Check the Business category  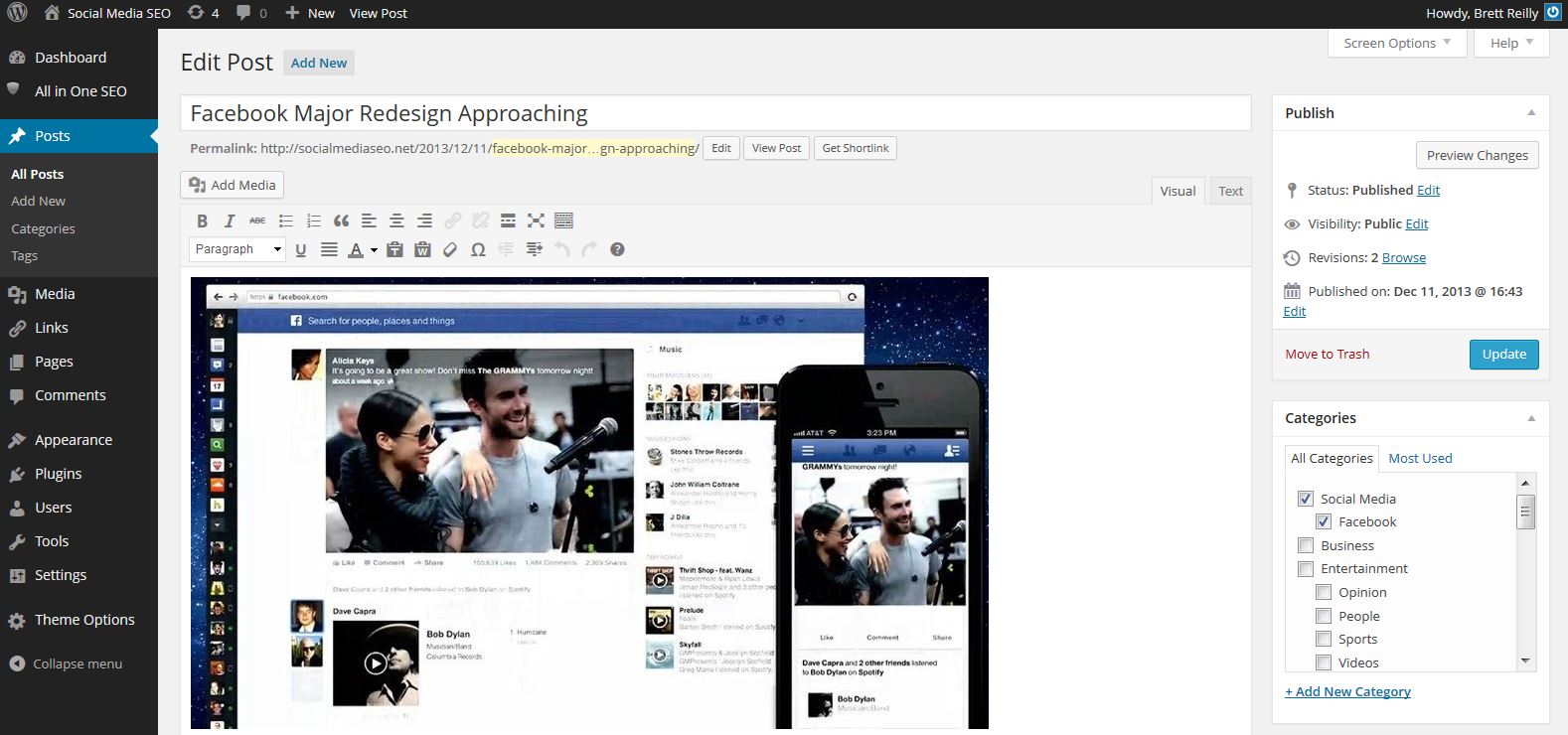[x=1306, y=545]
